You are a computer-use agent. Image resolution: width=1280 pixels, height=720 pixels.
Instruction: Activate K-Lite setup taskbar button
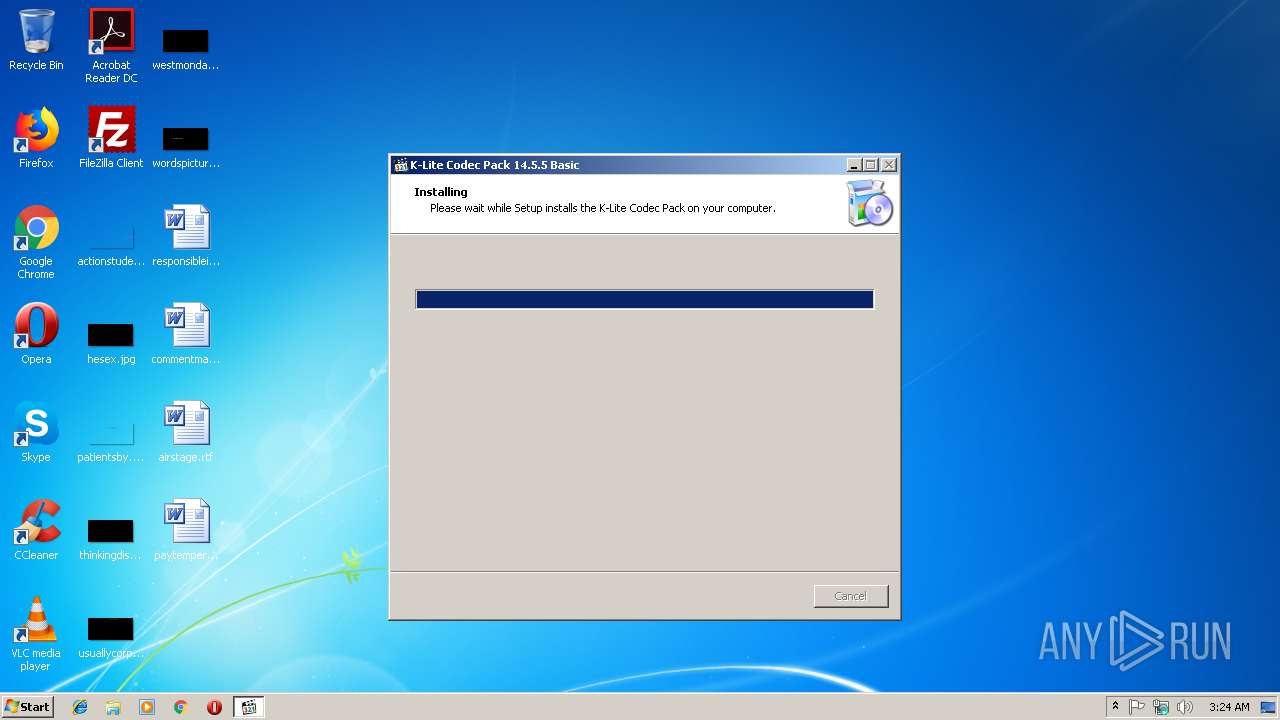coord(249,707)
